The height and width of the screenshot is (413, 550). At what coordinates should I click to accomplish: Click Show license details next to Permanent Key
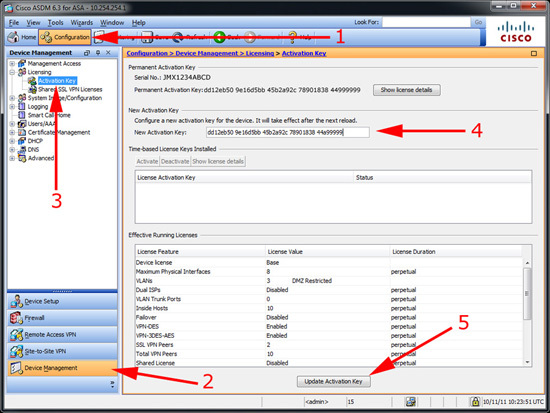point(407,90)
